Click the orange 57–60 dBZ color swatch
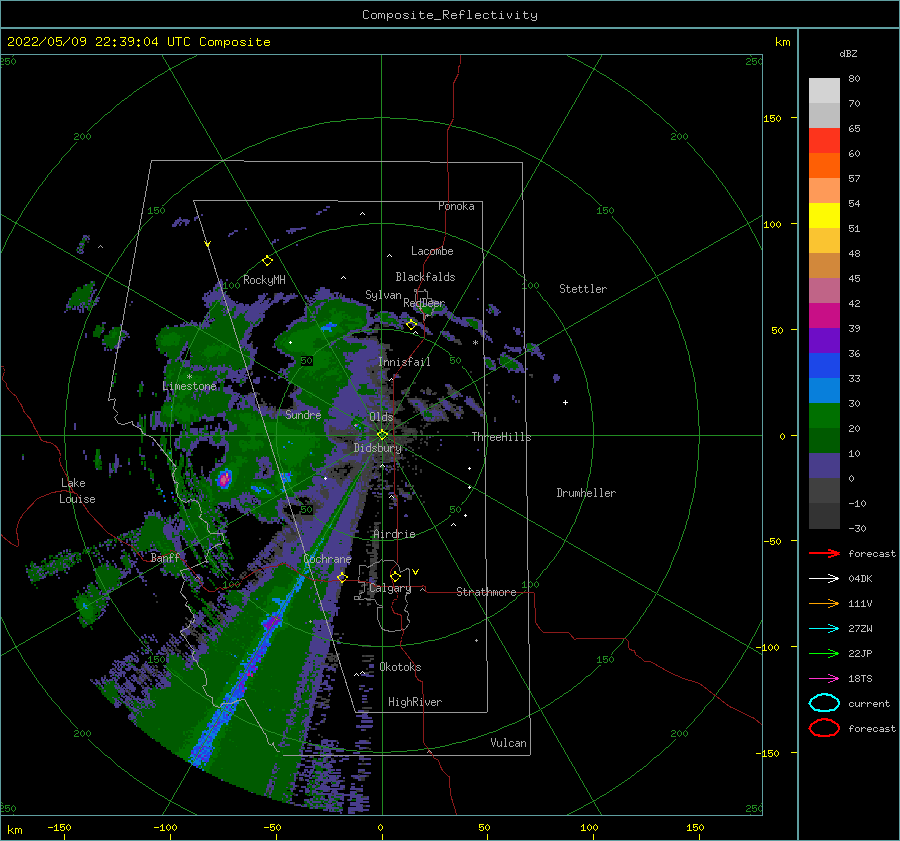Image resolution: width=900 pixels, height=841 pixels. (824, 165)
